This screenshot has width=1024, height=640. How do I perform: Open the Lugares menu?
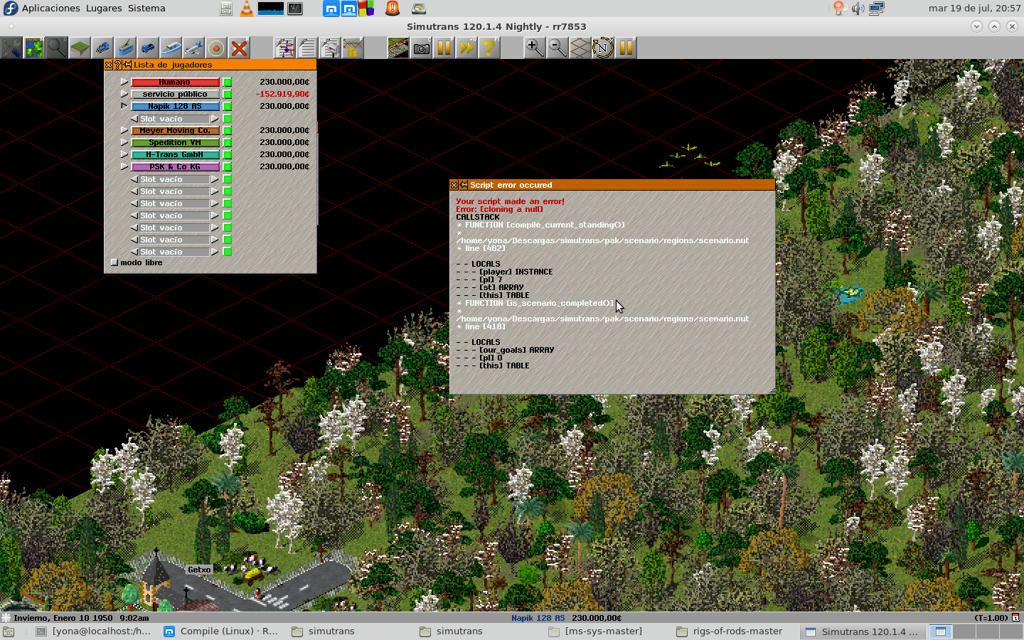click(x=104, y=8)
